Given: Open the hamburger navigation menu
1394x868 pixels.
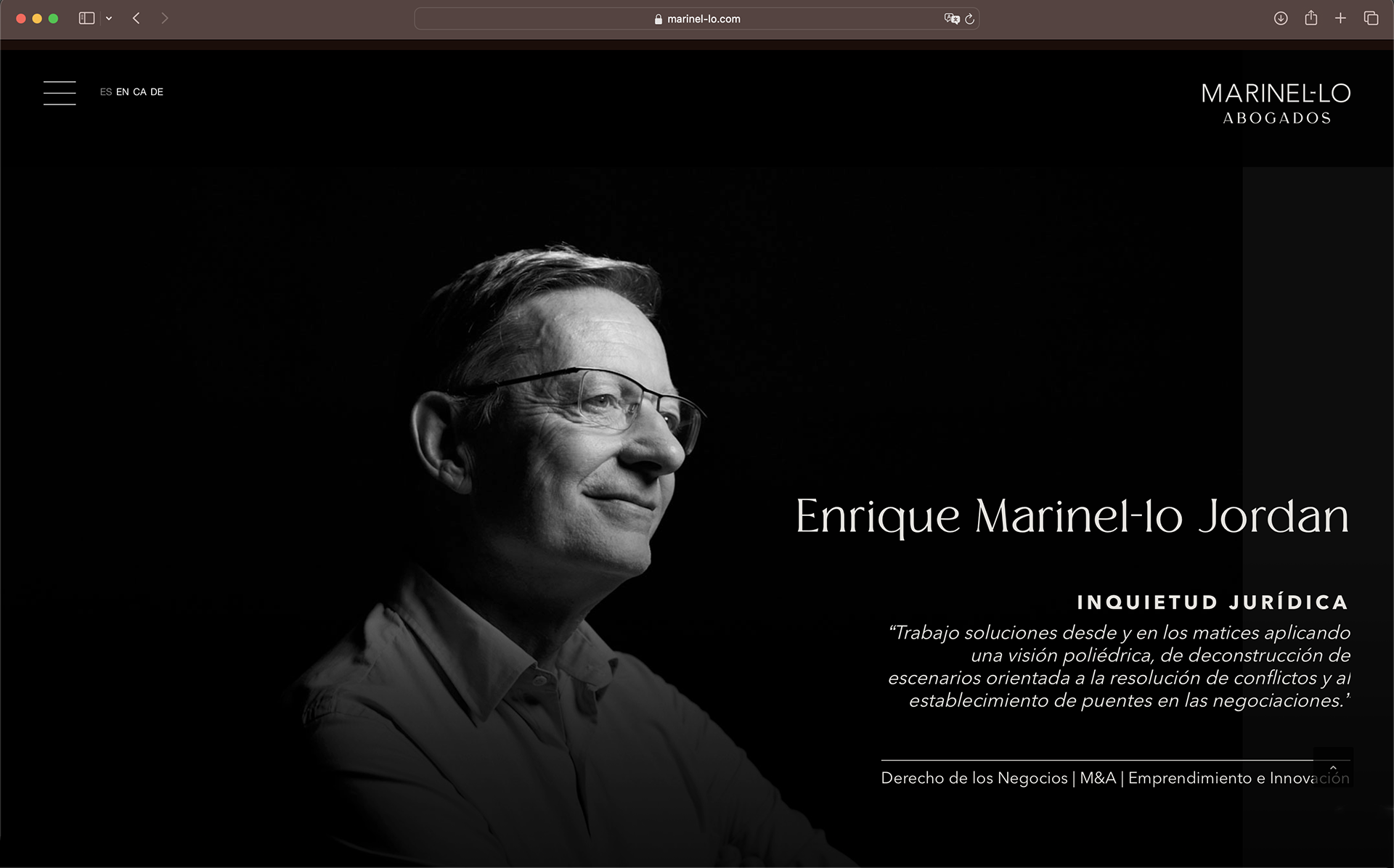Looking at the screenshot, I should click(60, 93).
